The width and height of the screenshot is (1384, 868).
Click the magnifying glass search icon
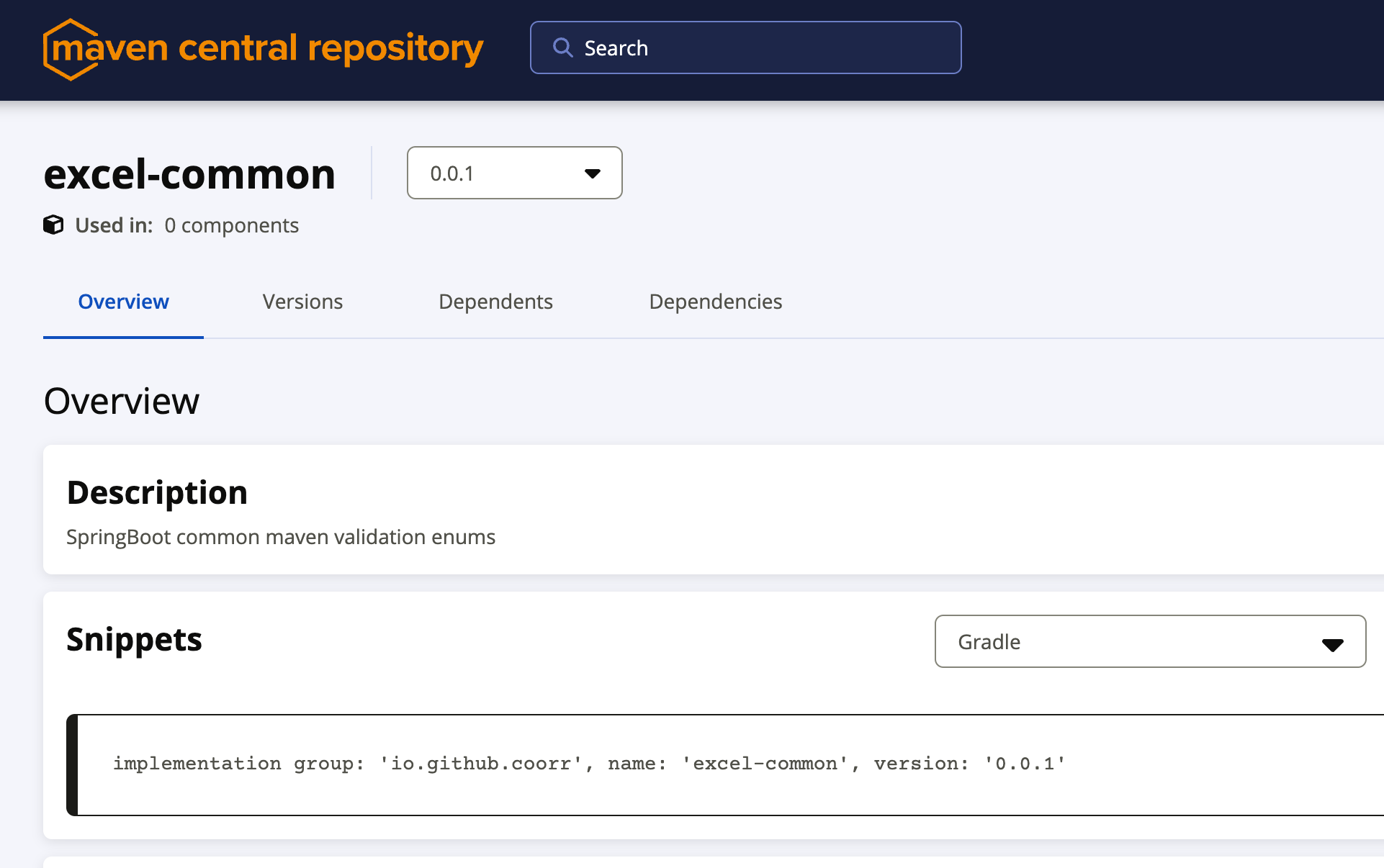(562, 48)
